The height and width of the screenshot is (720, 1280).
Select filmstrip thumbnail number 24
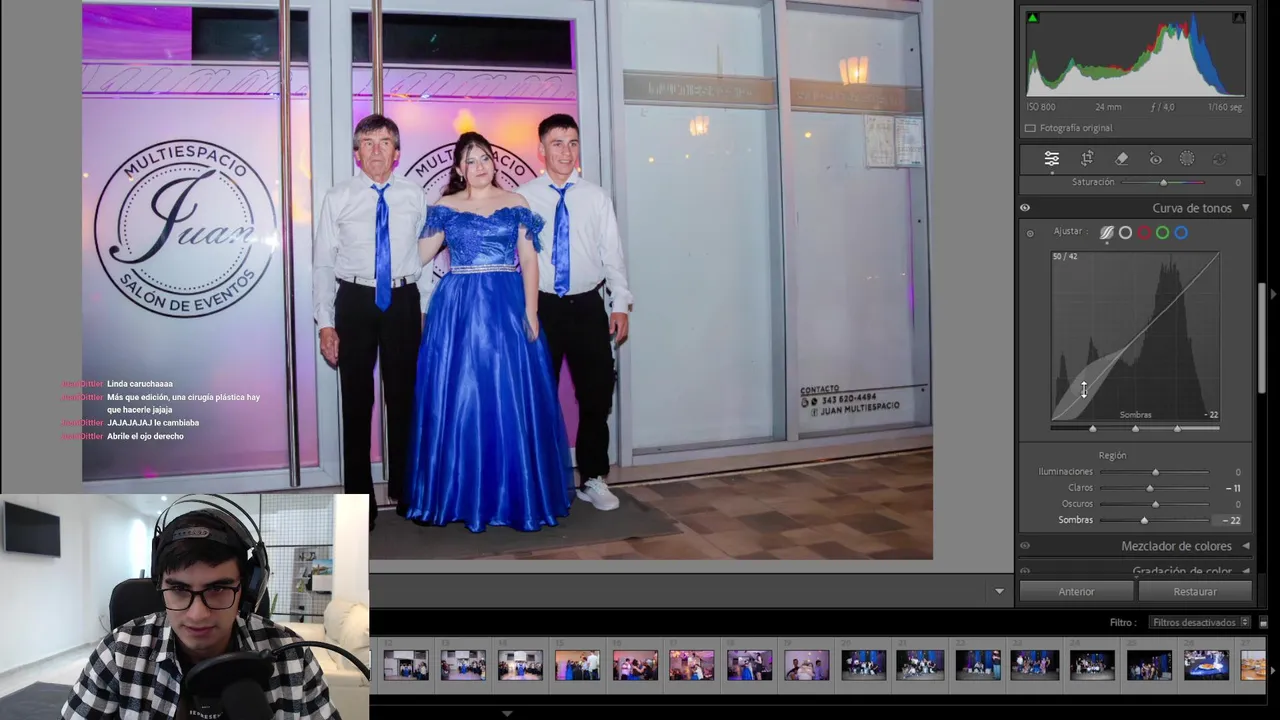click(1092, 665)
